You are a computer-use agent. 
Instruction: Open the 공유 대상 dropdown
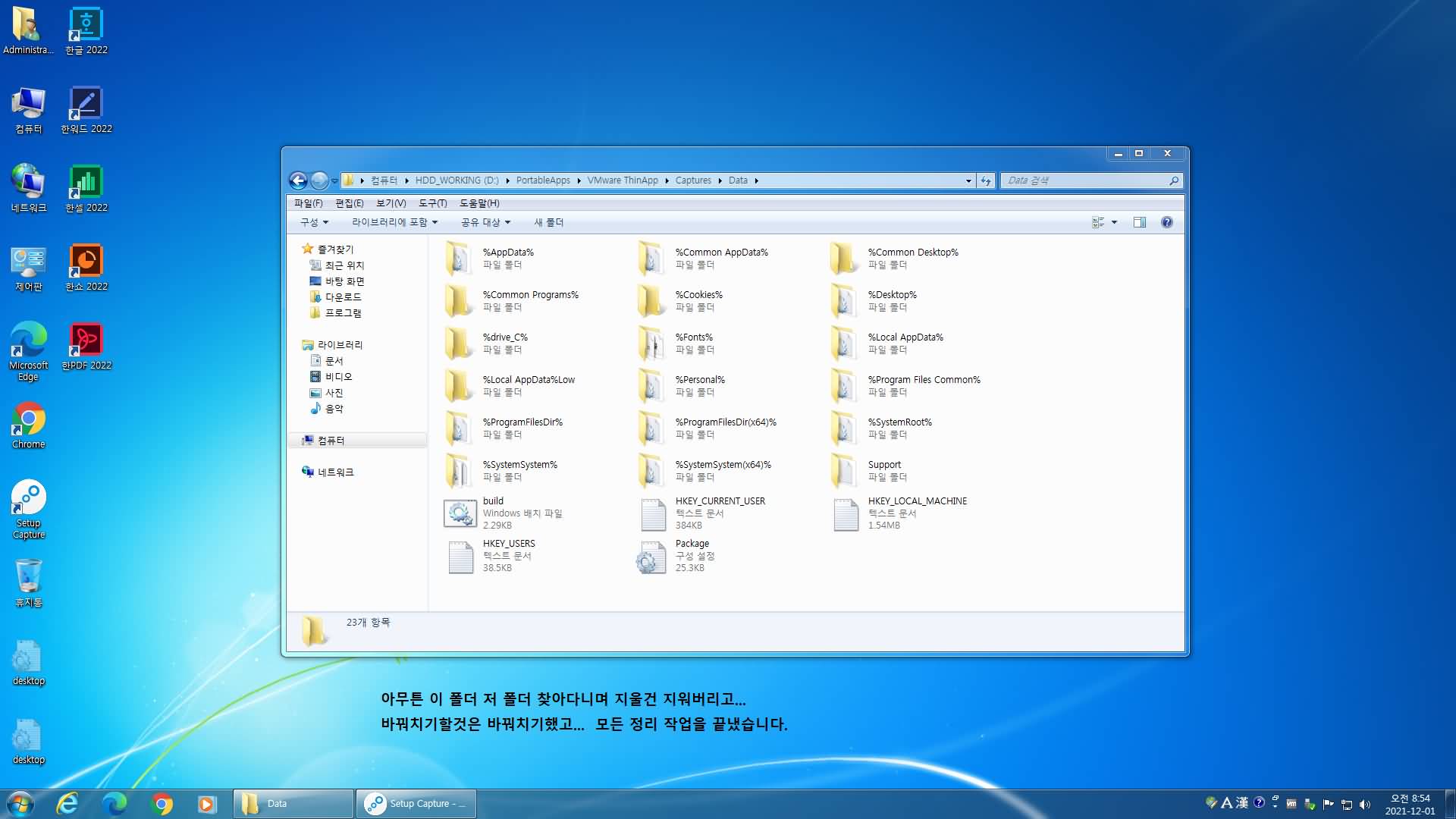[x=485, y=222]
